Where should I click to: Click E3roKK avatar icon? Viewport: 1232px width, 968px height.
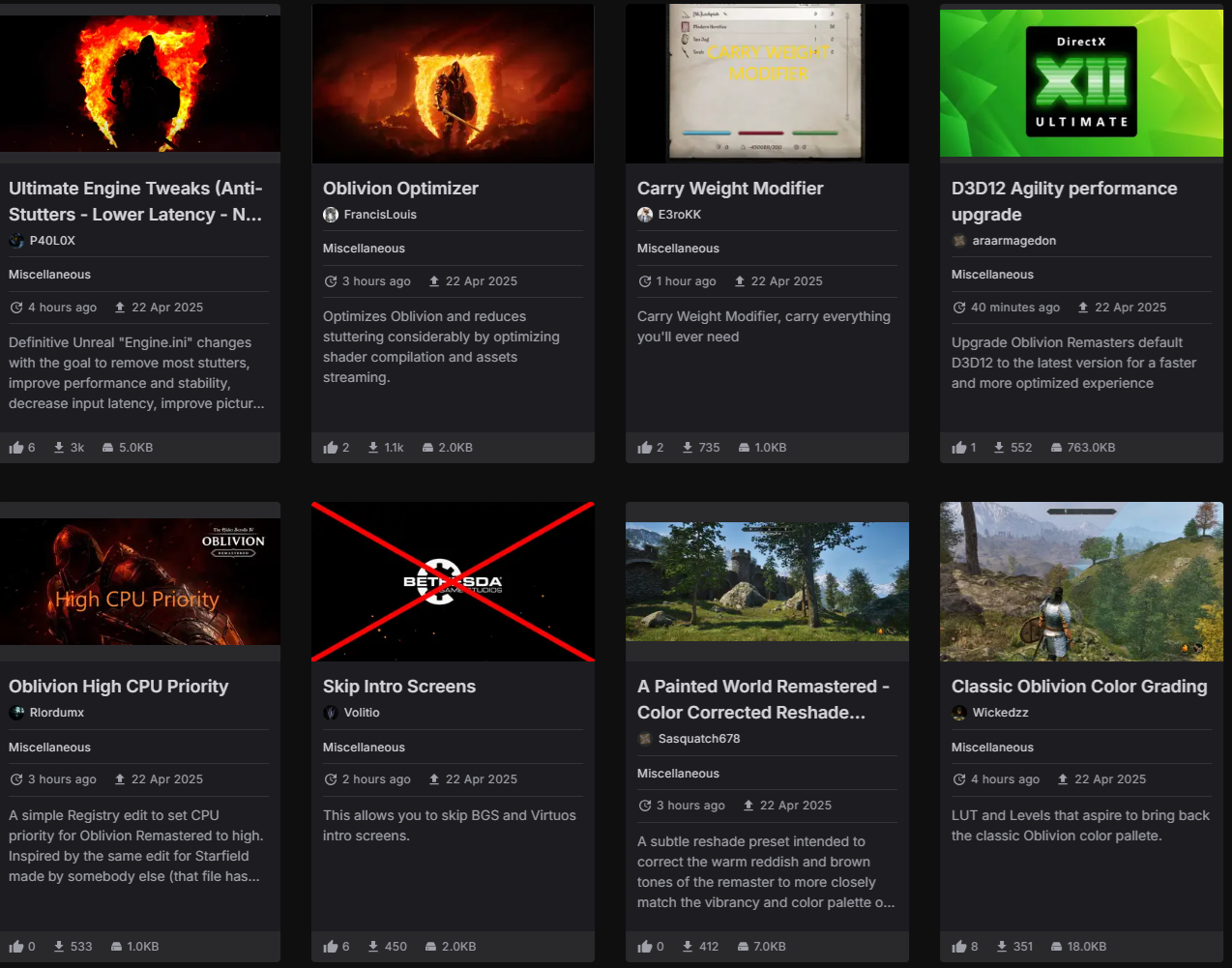pyautogui.click(x=645, y=215)
